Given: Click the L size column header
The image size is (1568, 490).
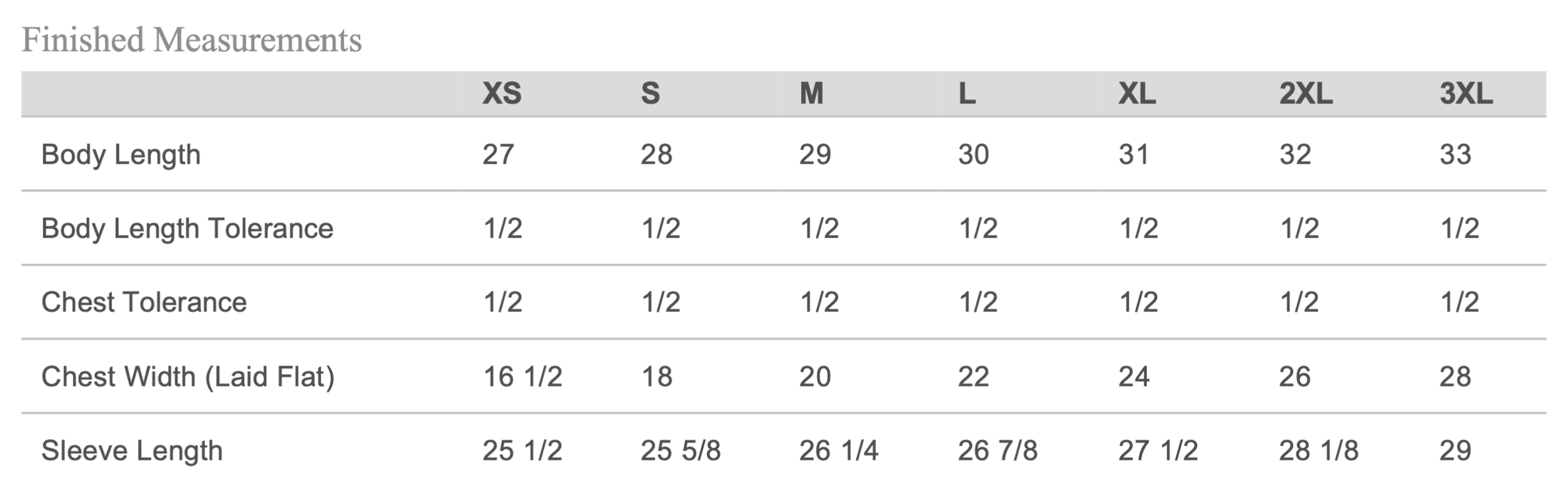Looking at the screenshot, I should tap(967, 94).
